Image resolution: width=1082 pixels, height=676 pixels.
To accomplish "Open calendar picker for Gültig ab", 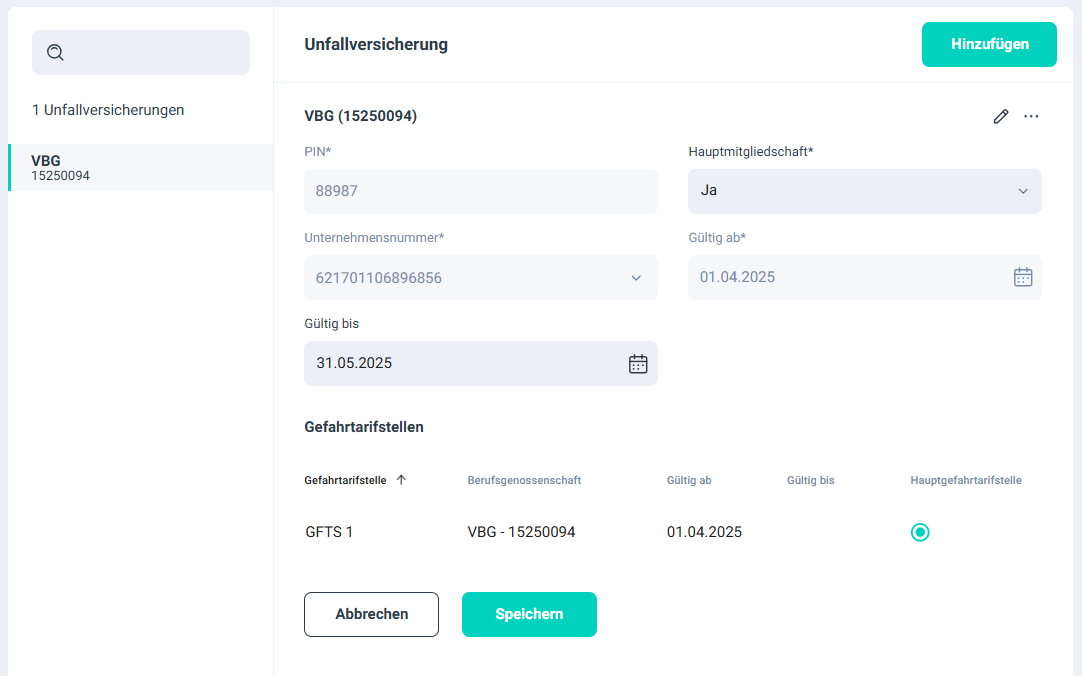I will [x=1022, y=277].
